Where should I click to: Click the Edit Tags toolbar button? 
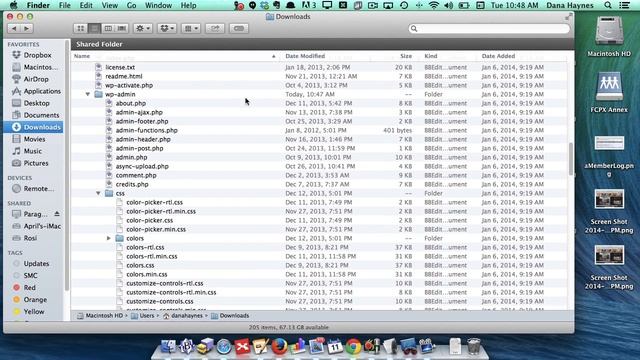point(239,29)
